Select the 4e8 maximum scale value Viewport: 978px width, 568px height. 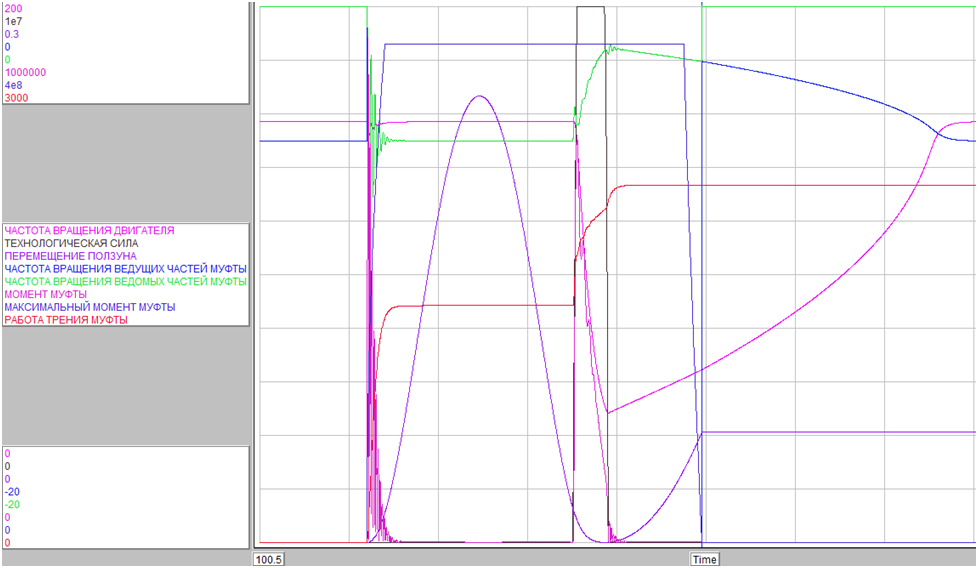(x=12, y=86)
